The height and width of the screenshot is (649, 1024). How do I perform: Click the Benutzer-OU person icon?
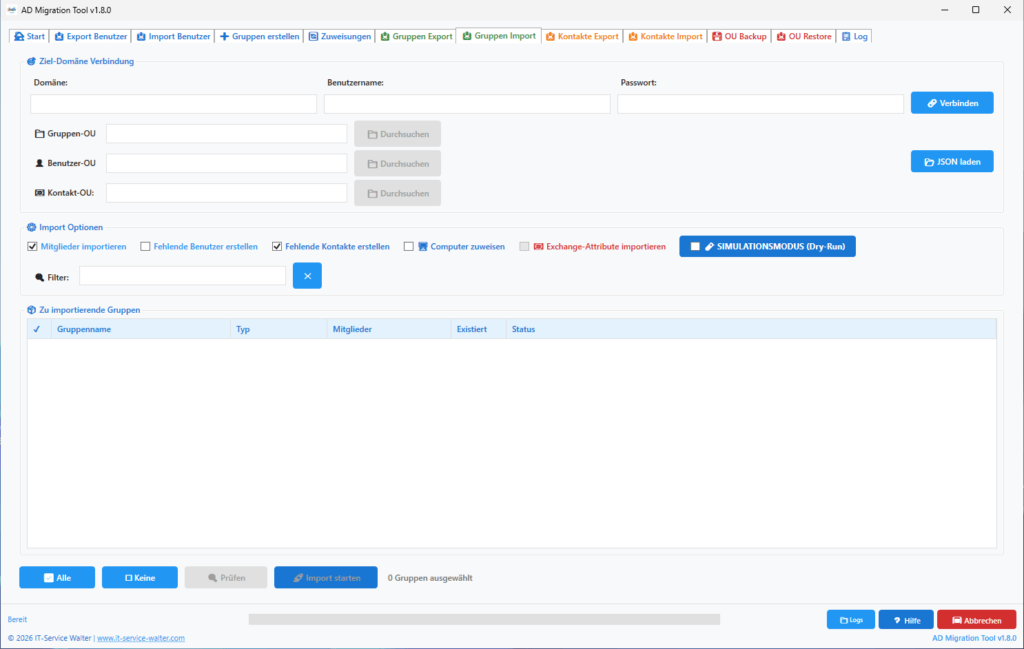pyautogui.click(x=39, y=163)
